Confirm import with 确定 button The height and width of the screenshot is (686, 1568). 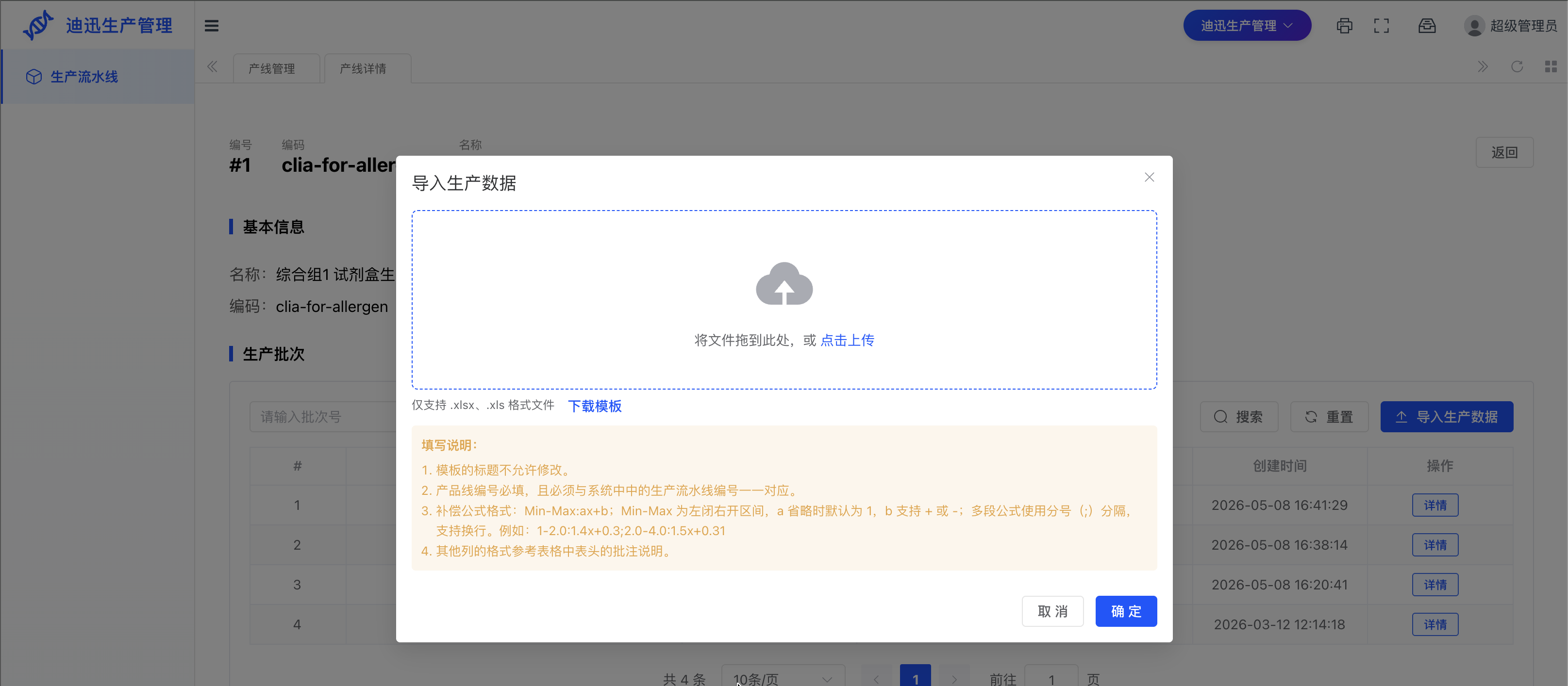1125,611
